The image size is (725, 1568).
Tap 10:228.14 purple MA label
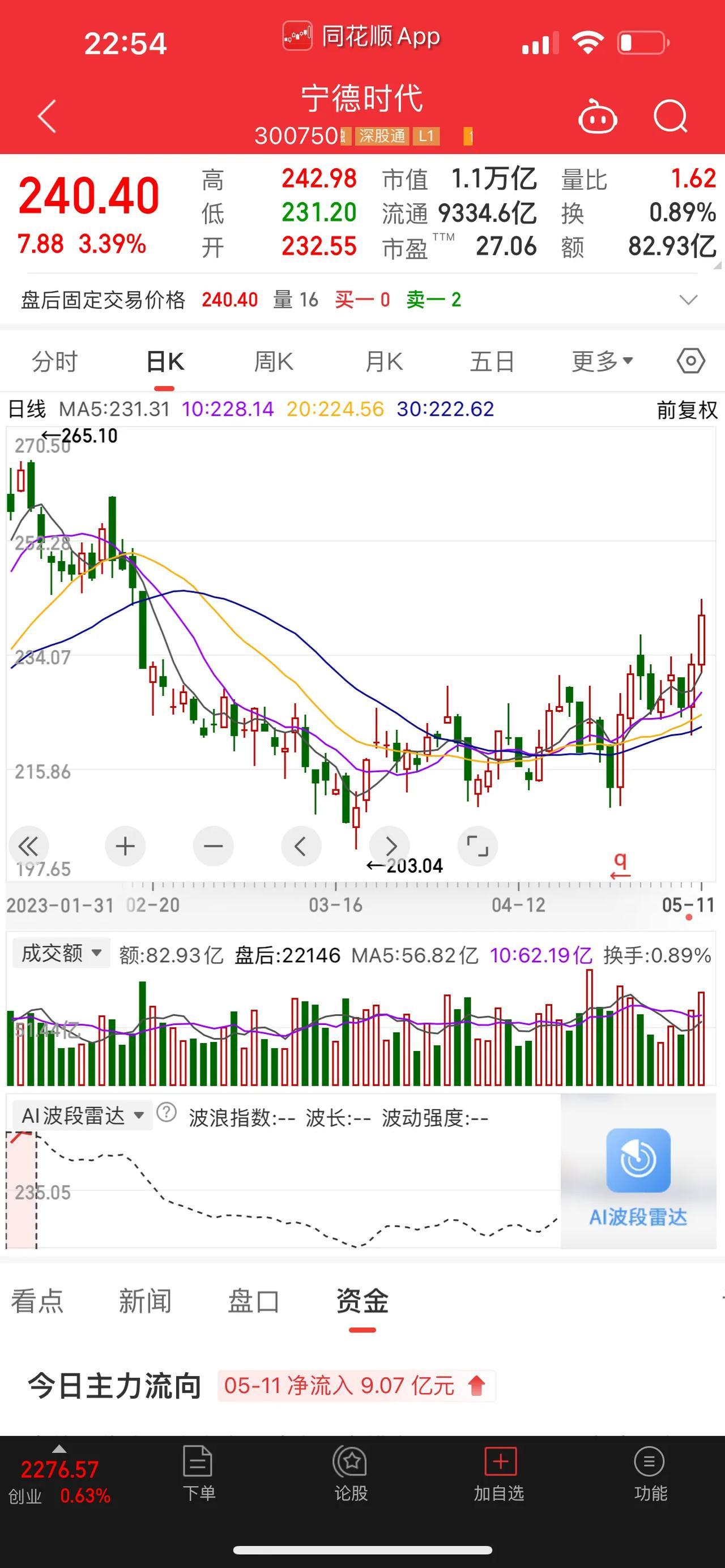(228, 409)
